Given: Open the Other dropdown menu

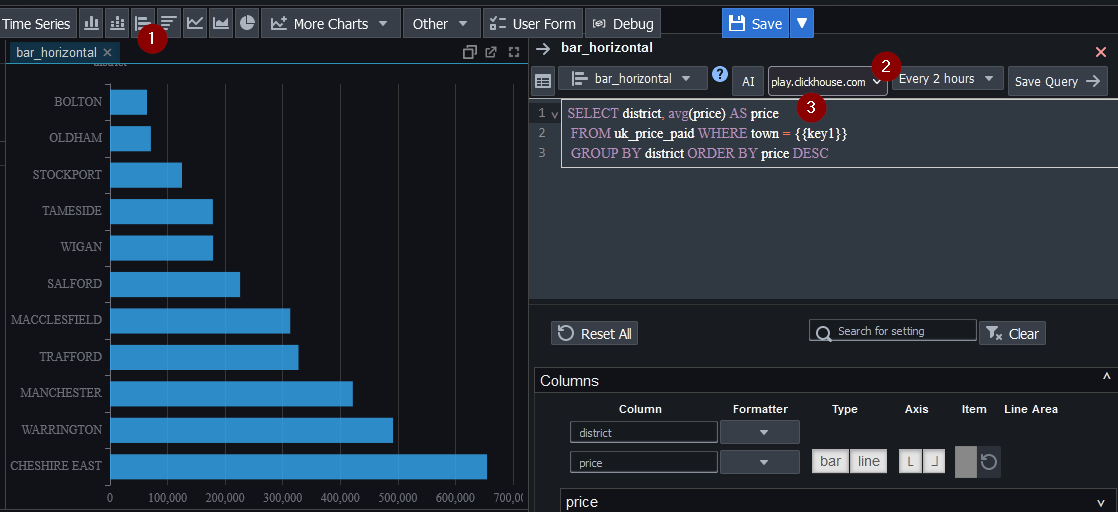Looking at the screenshot, I should pos(441,24).
